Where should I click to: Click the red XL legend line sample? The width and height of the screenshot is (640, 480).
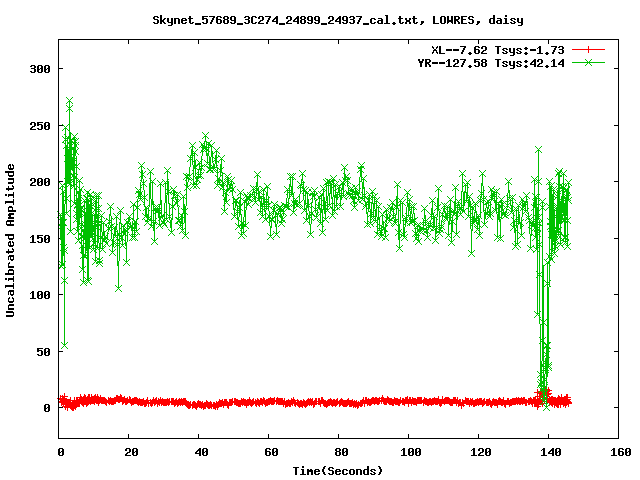coord(590,49)
